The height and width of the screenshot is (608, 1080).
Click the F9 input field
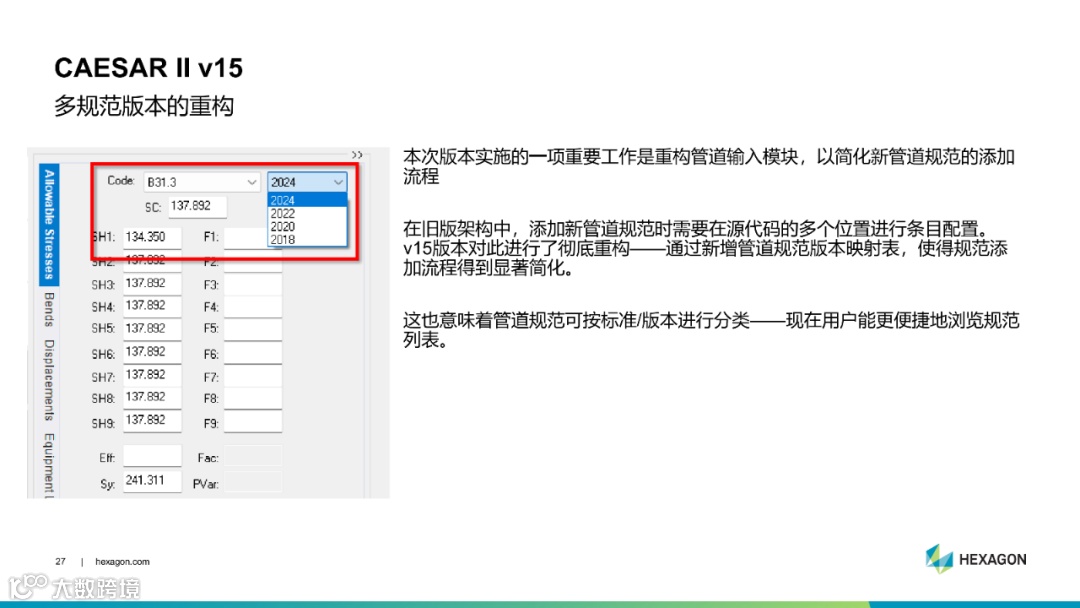click(253, 421)
